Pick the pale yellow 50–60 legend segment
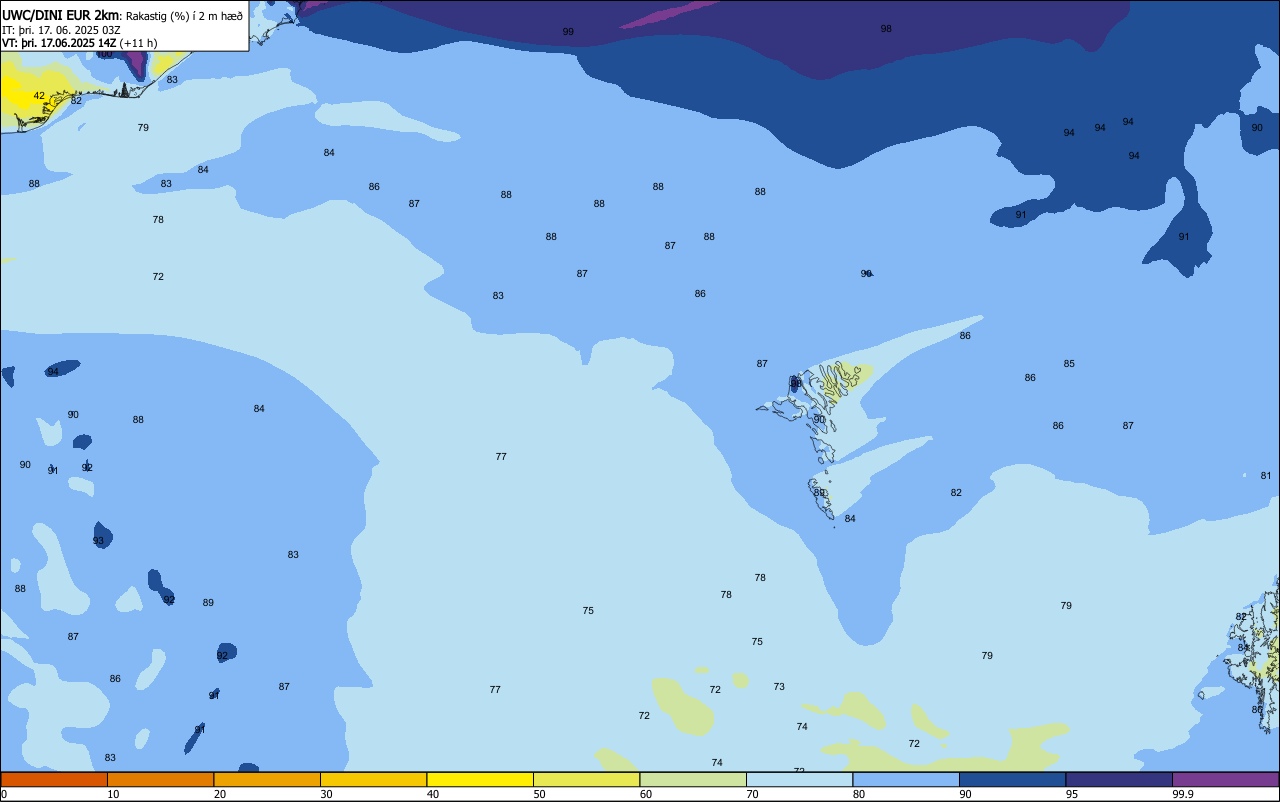Image resolution: width=1280 pixels, height=802 pixels. click(x=586, y=779)
